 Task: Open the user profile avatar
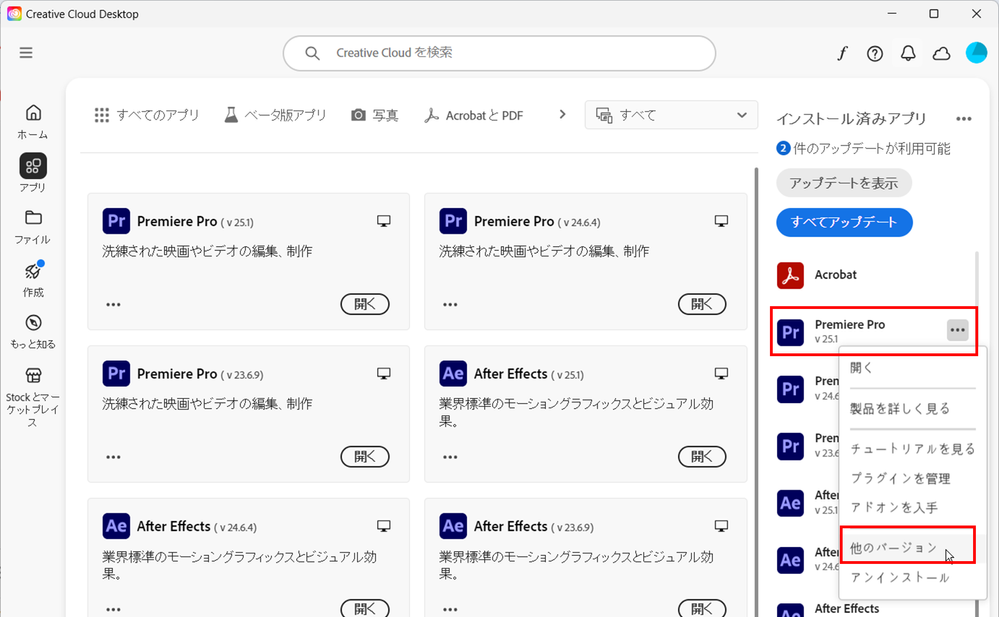(976, 53)
